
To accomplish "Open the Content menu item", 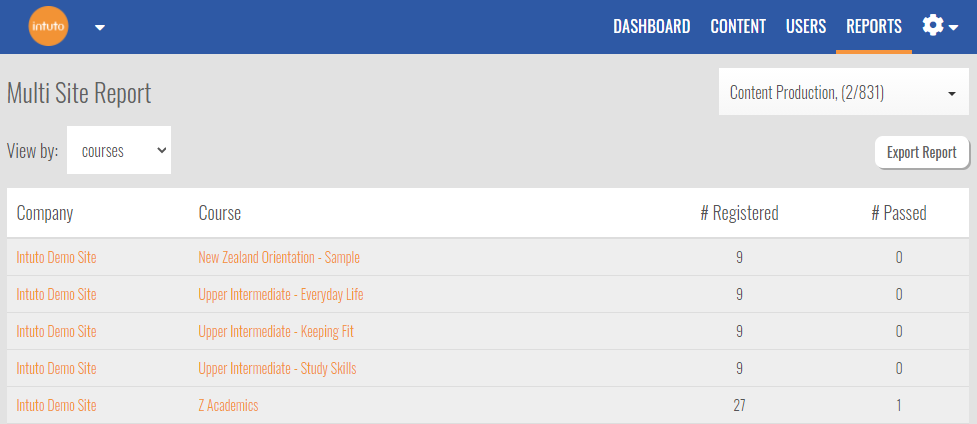I will (x=738, y=27).
